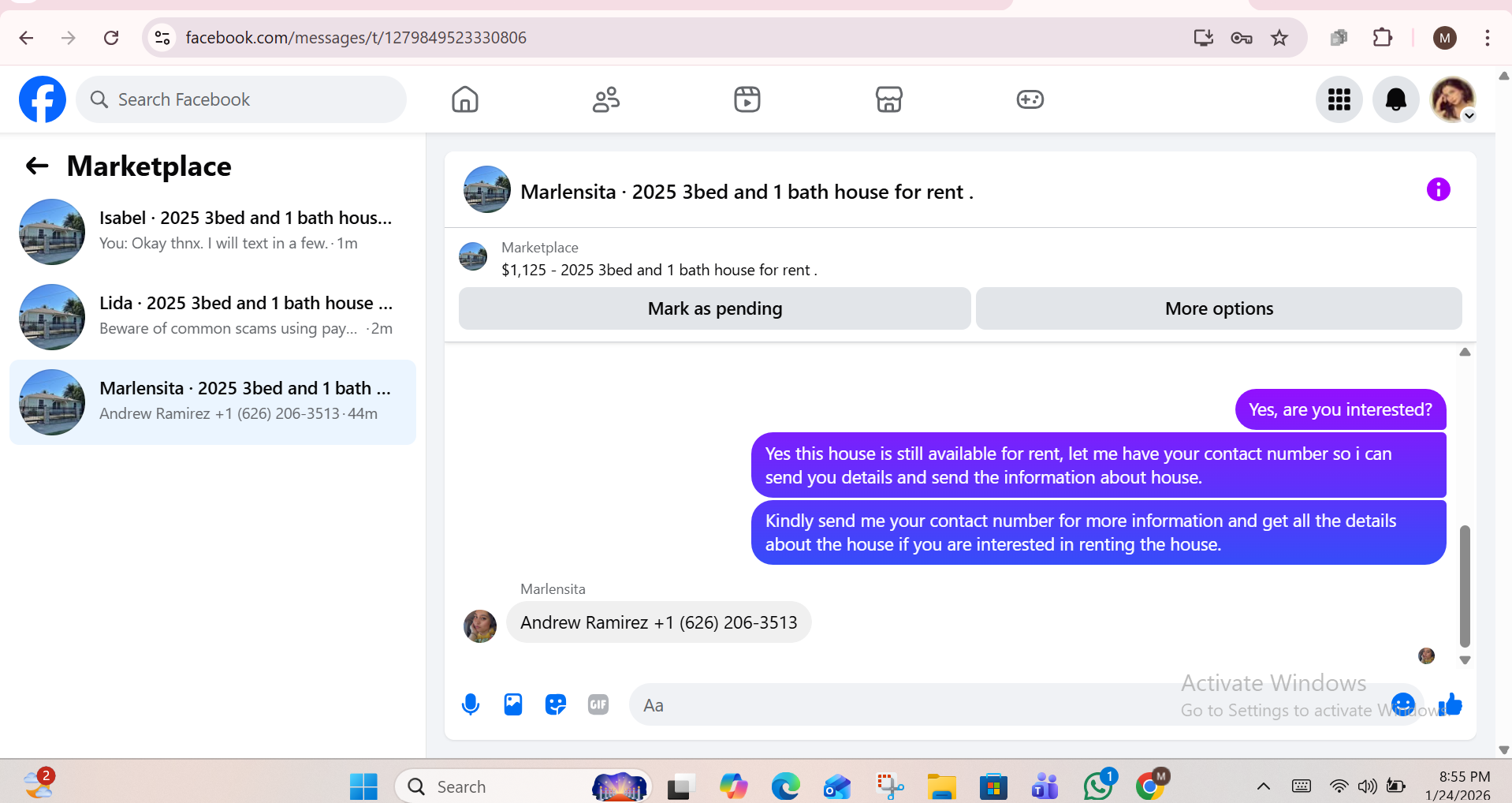
Task: Click the chat scroll down arrow
Action: [x=1465, y=660]
